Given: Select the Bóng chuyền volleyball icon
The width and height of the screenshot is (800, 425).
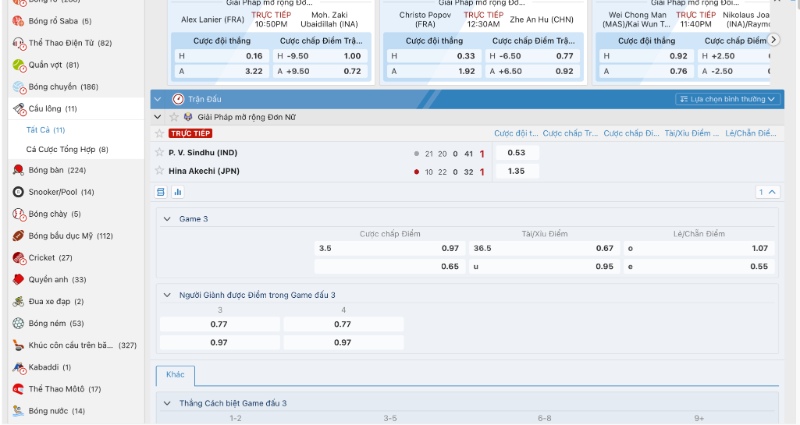Looking at the screenshot, I should [18, 87].
